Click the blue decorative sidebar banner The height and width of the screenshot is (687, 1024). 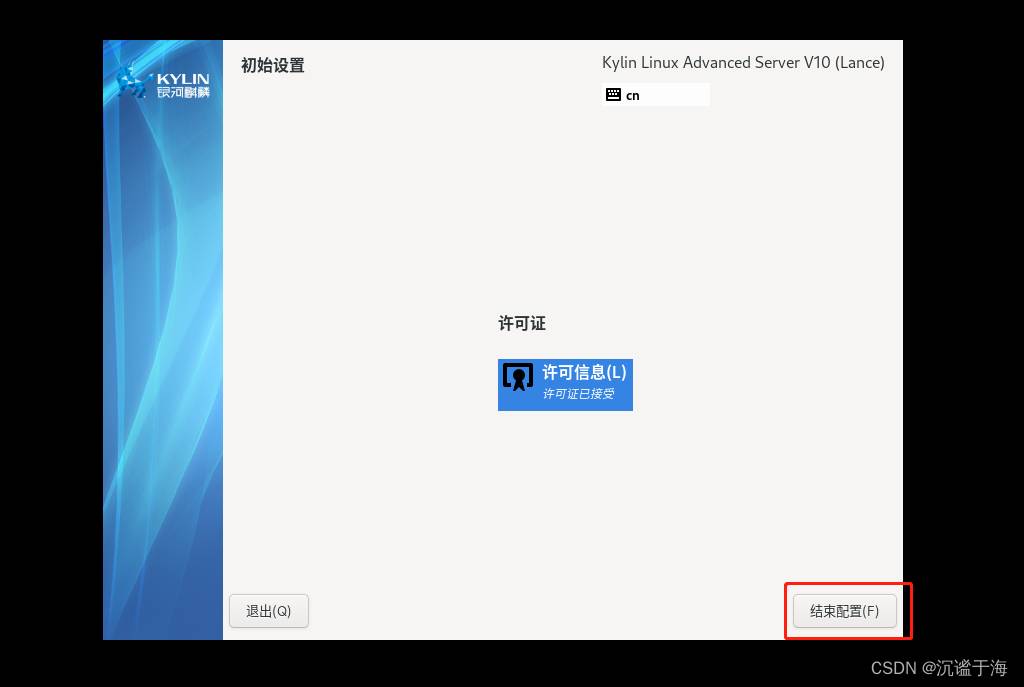(163, 380)
